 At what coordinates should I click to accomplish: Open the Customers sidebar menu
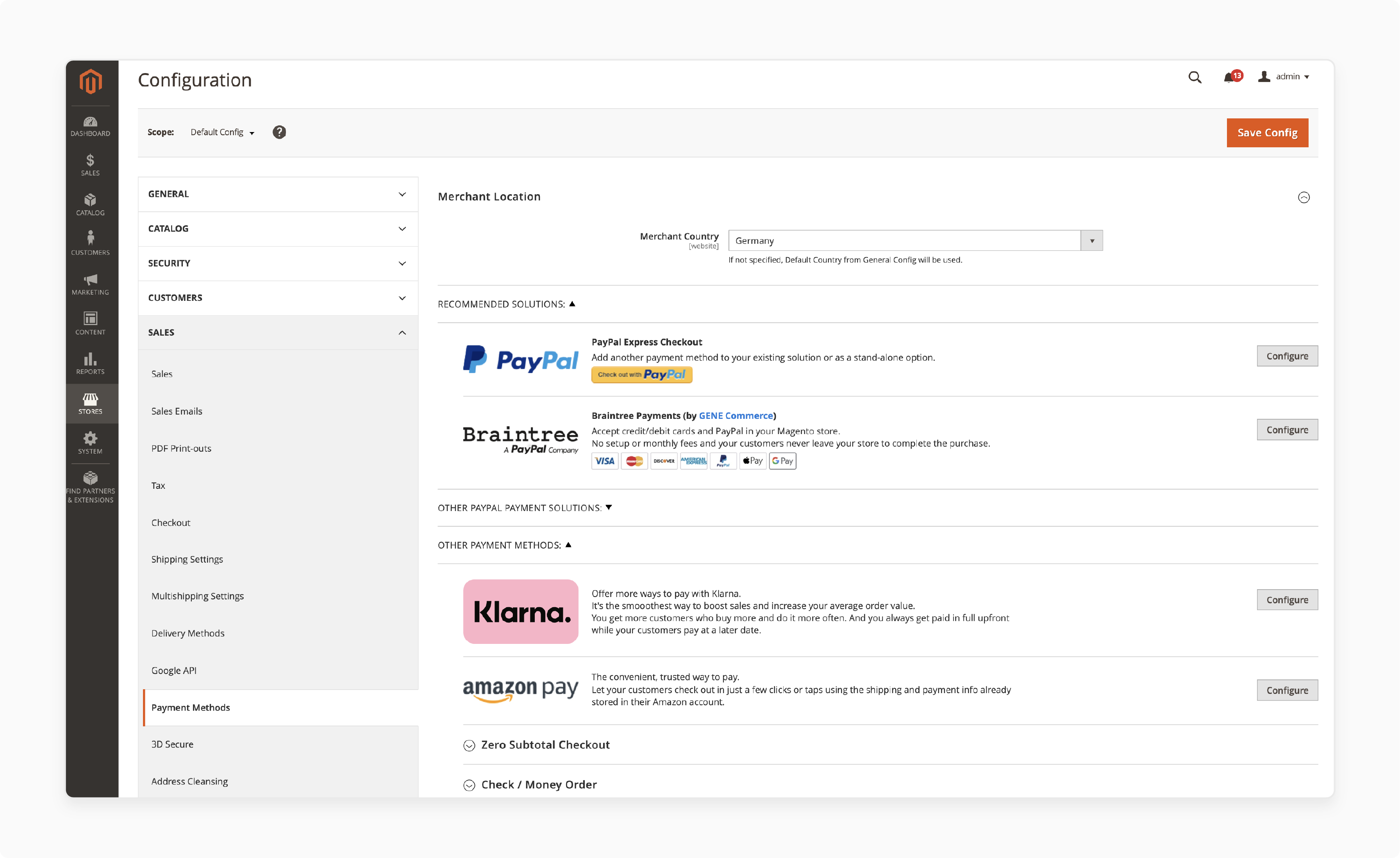[x=90, y=243]
